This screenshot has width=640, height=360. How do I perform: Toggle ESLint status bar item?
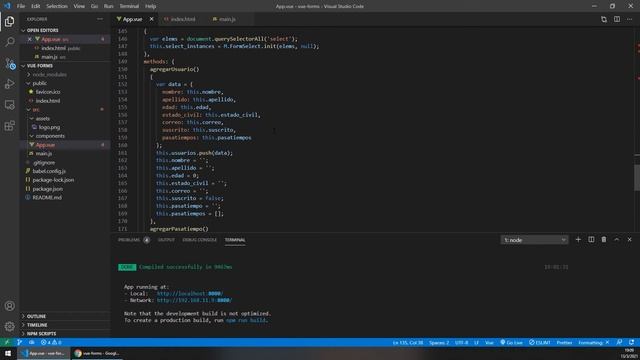coord(540,342)
